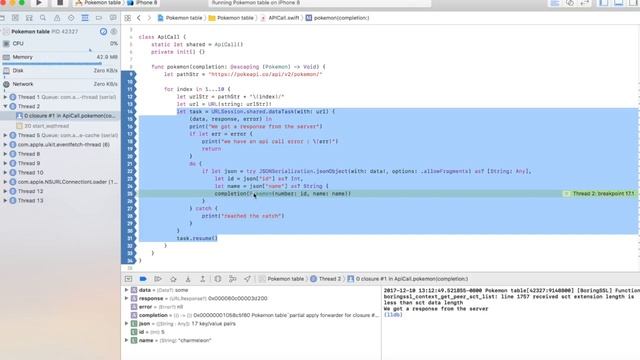
Task: Click the Run (play) button
Action: [x=39, y=2]
